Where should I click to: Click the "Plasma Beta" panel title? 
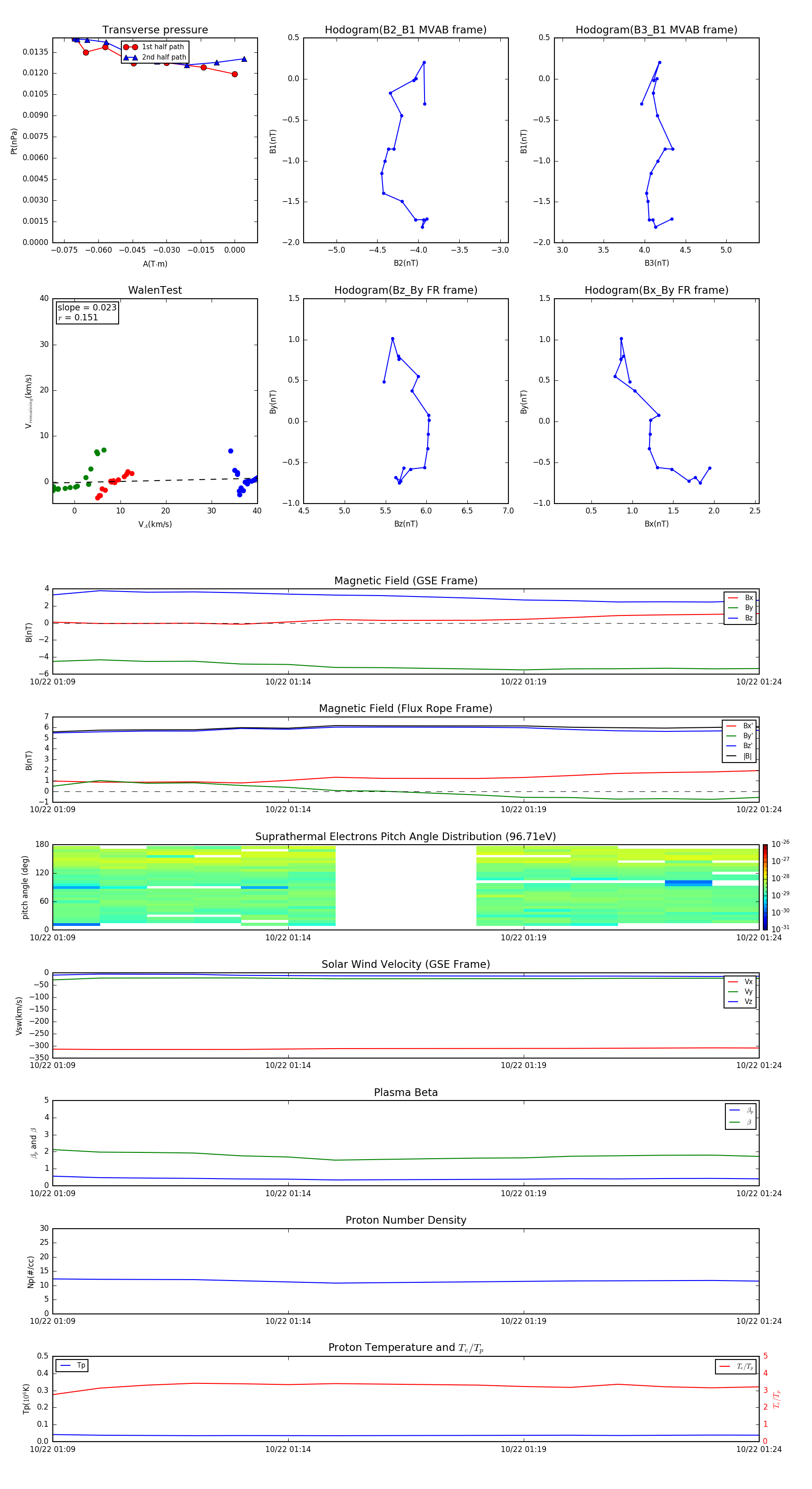[406, 1093]
